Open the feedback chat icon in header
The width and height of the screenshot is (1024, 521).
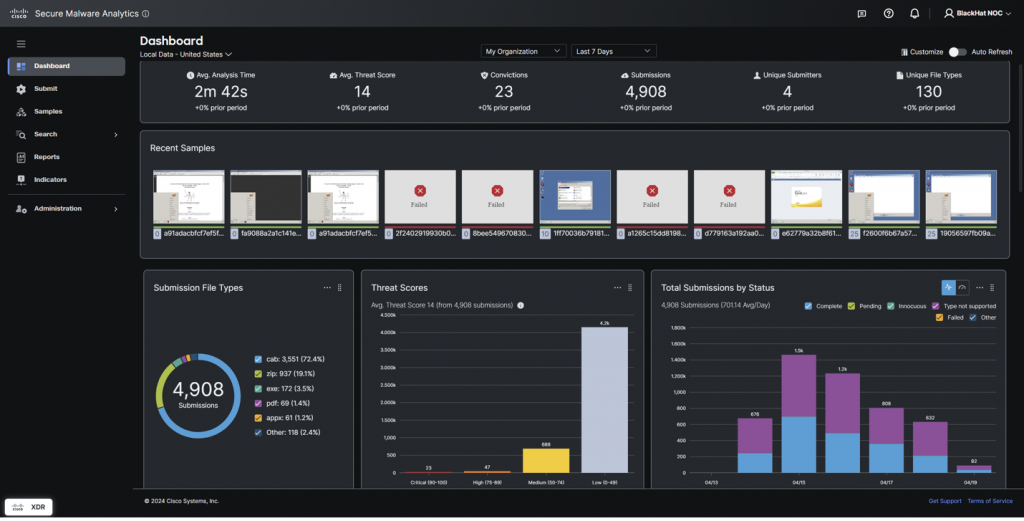[x=862, y=14]
